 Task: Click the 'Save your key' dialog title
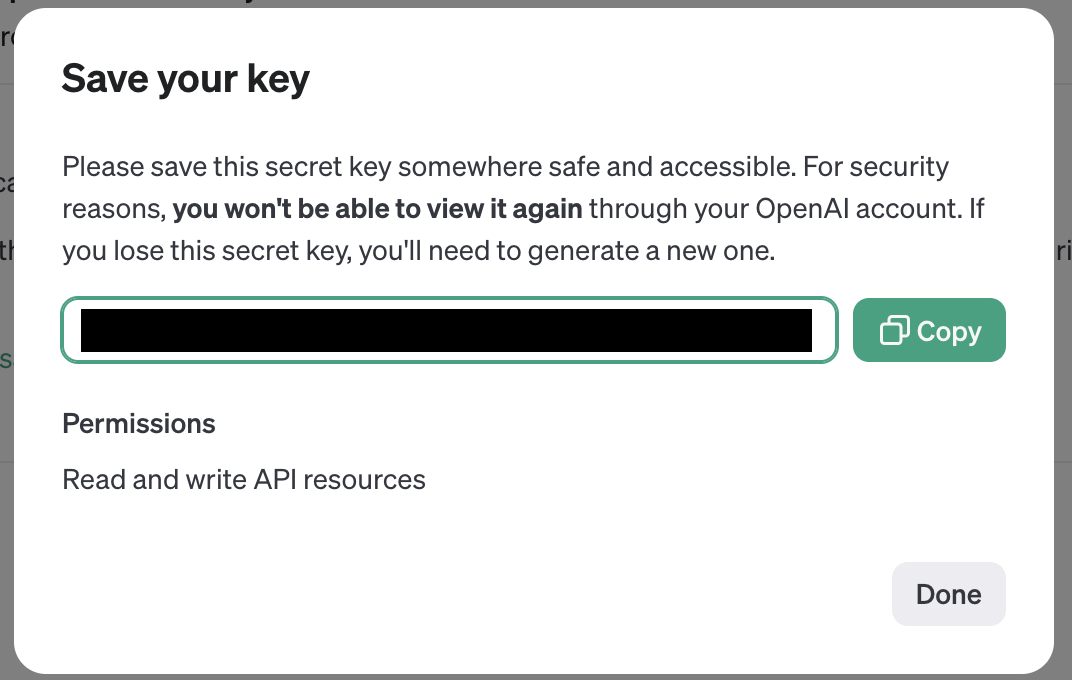(x=185, y=78)
